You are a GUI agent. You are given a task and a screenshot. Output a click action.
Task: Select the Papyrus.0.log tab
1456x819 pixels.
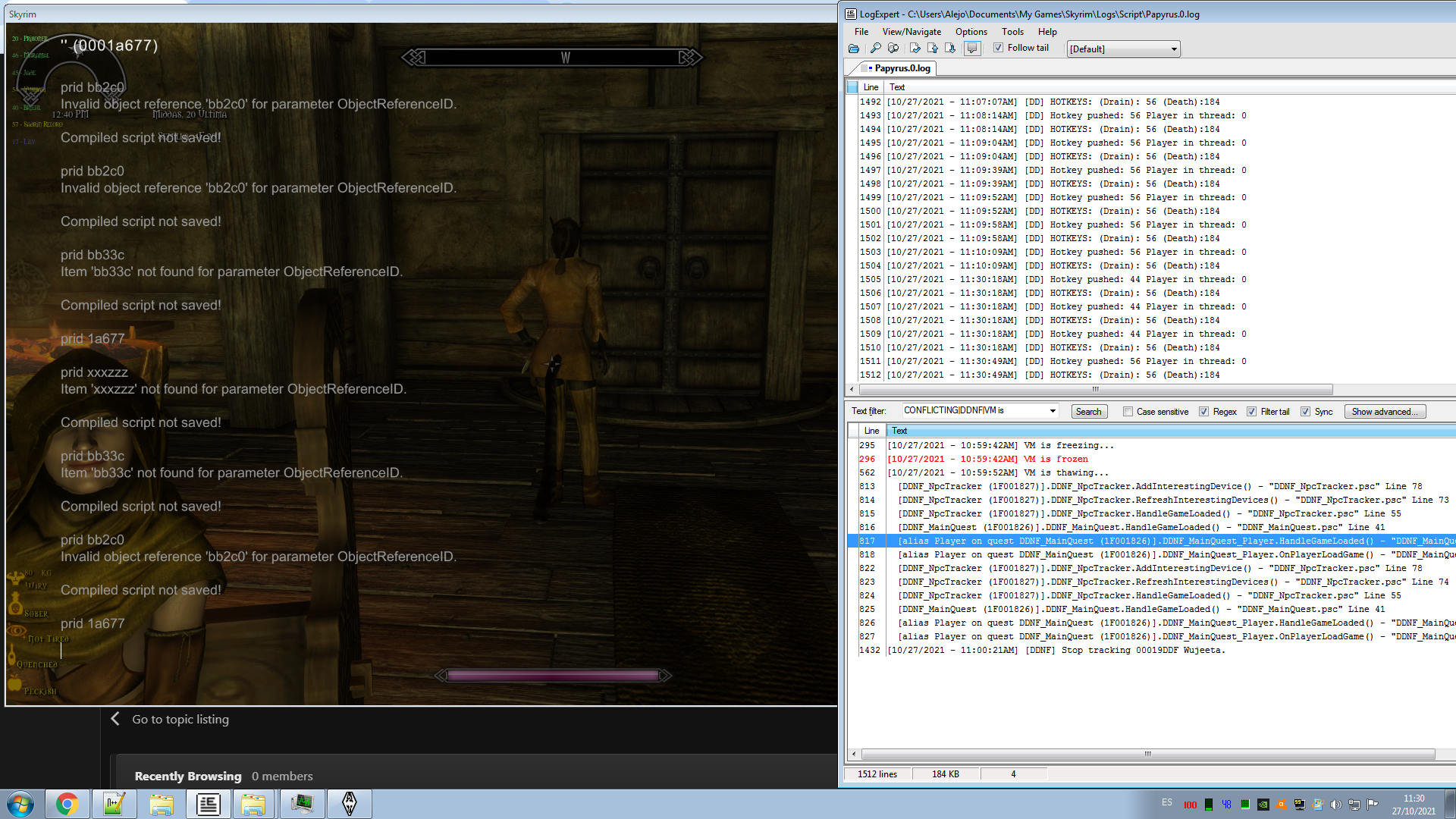click(x=899, y=68)
